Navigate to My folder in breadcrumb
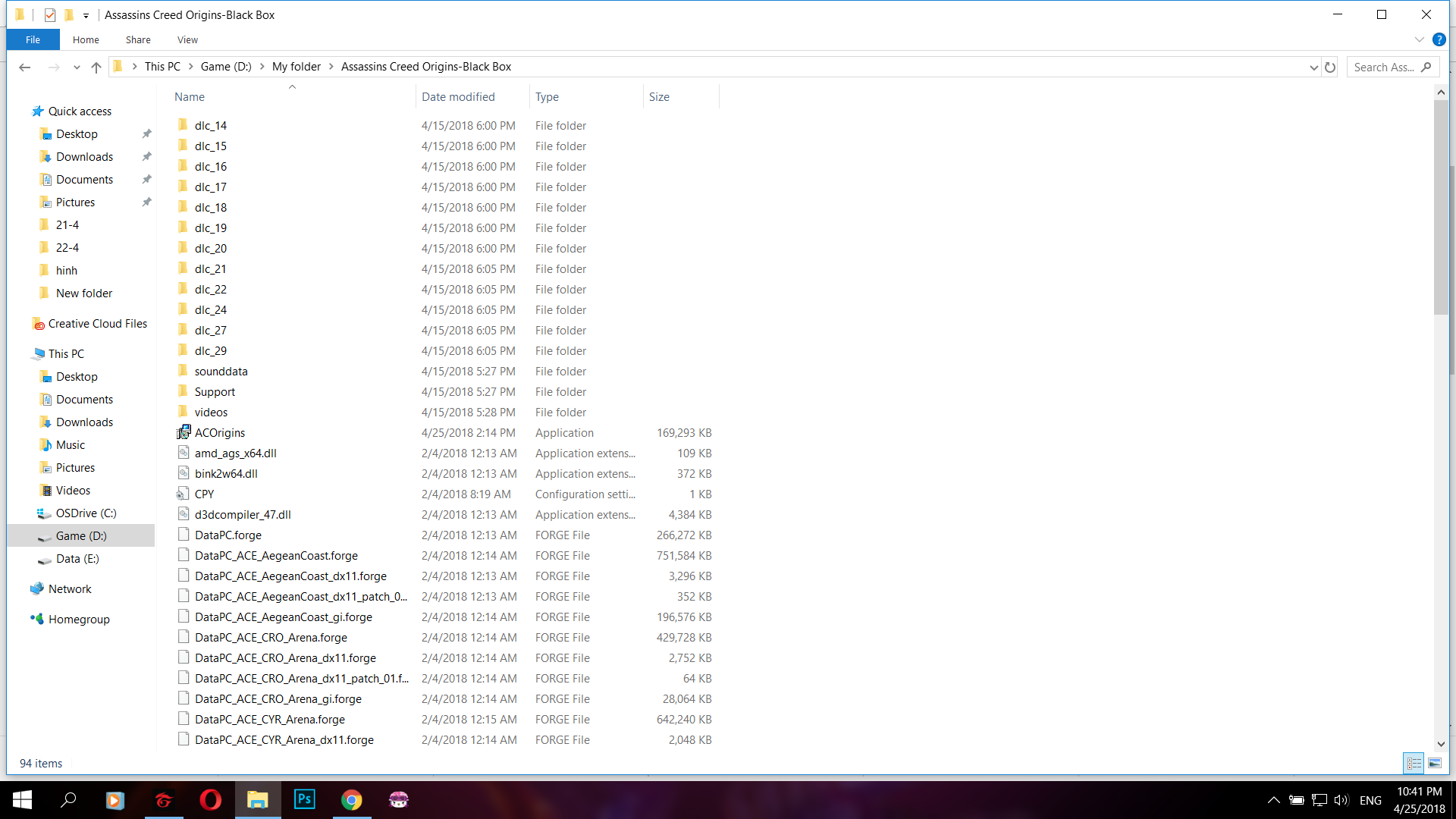This screenshot has width=1456, height=819. point(297,67)
